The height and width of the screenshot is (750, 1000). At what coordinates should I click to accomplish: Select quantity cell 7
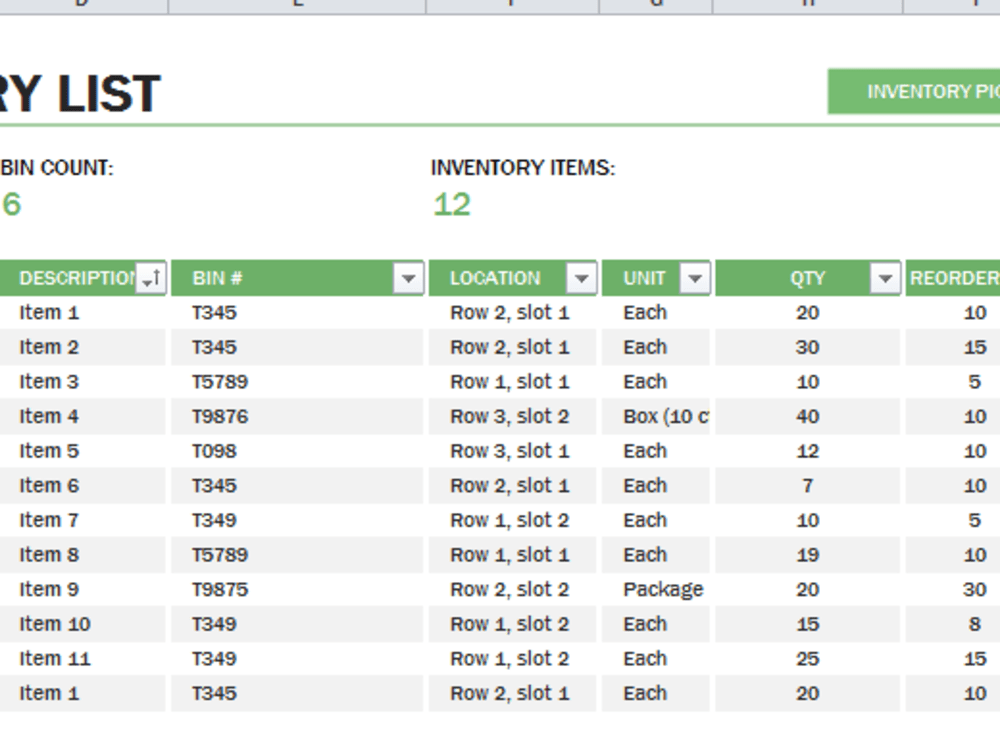tap(807, 486)
